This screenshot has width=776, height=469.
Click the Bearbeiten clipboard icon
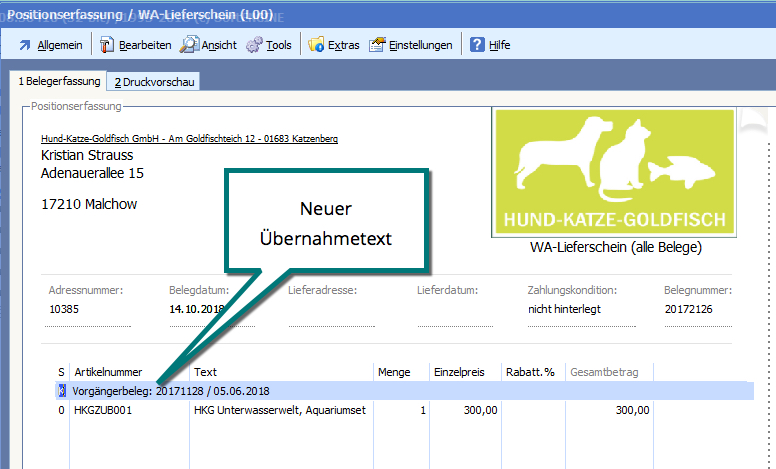(x=106, y=45)
